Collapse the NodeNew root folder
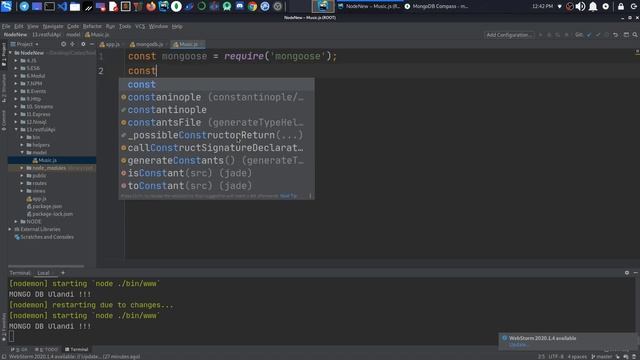Viewport: 640px width, 360px height. [x=11, y=53]
